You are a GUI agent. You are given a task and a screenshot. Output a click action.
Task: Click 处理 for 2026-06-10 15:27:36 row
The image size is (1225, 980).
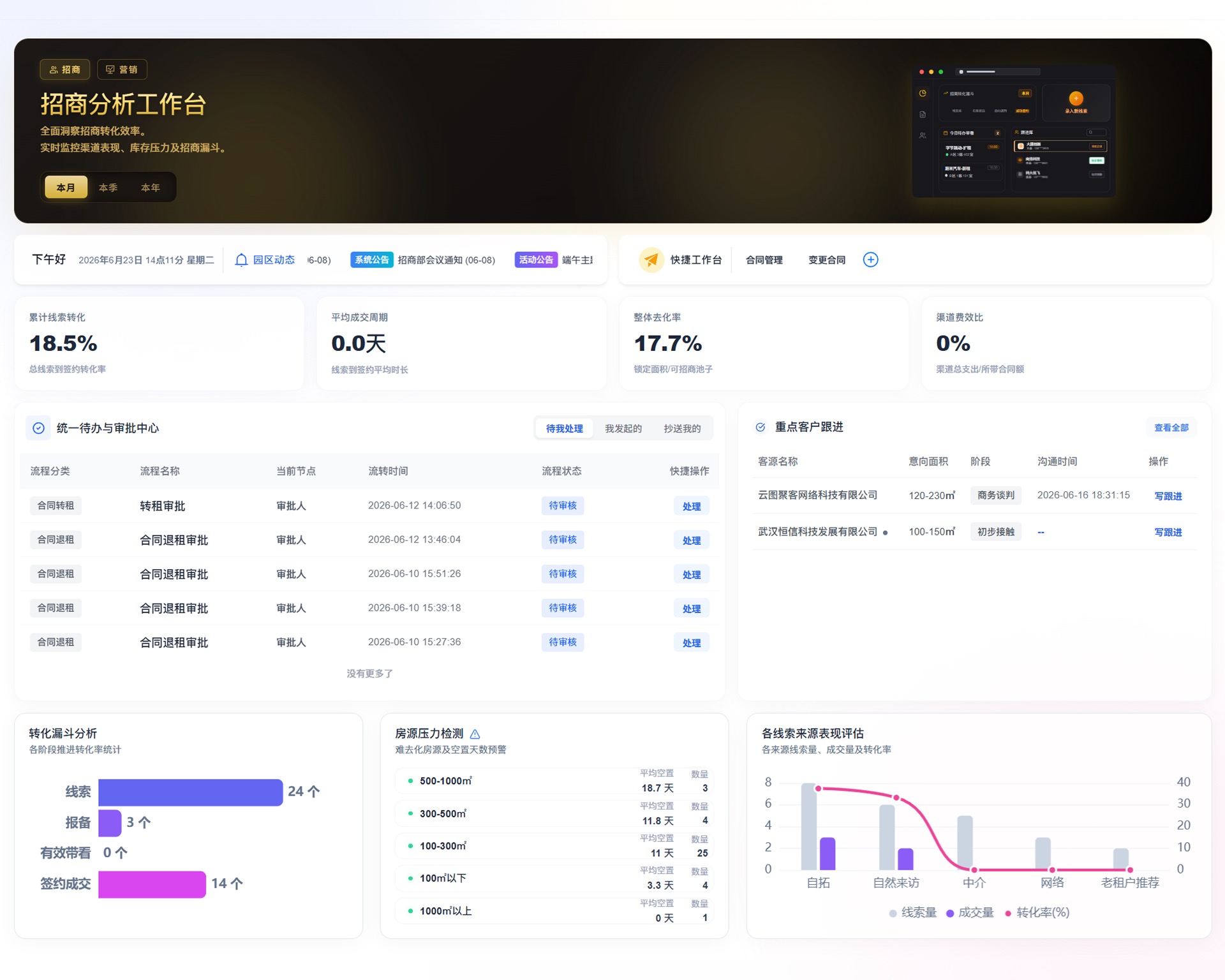coord(692,642)
